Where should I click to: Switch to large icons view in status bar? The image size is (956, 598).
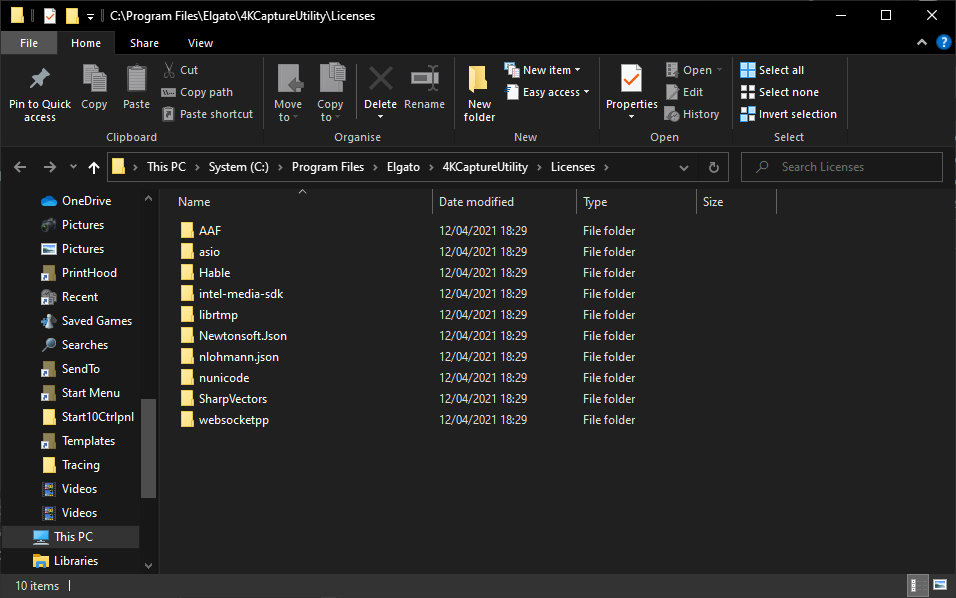click(939, 585)
